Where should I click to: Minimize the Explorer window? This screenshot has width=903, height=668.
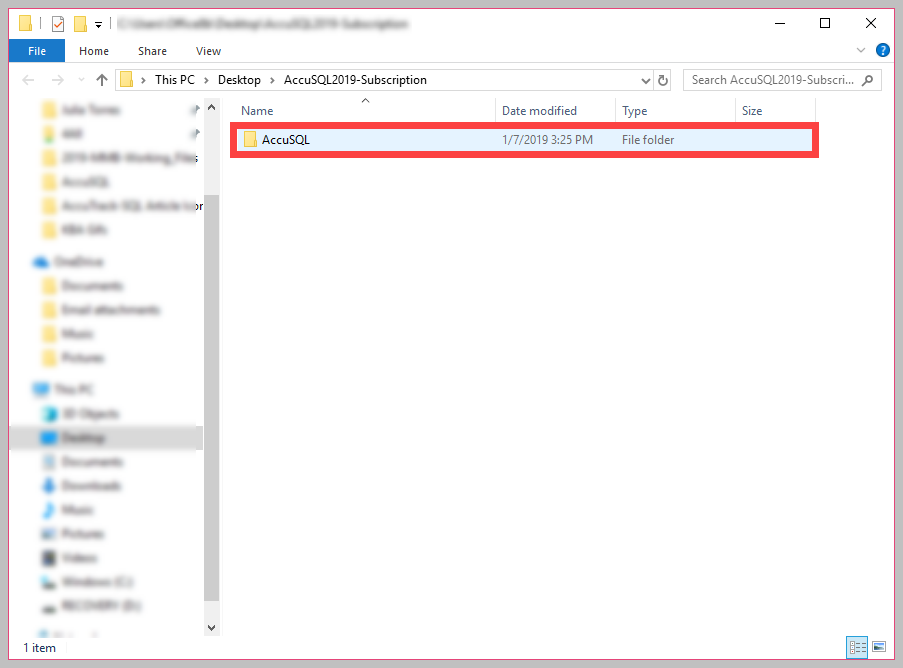(780, 23)
